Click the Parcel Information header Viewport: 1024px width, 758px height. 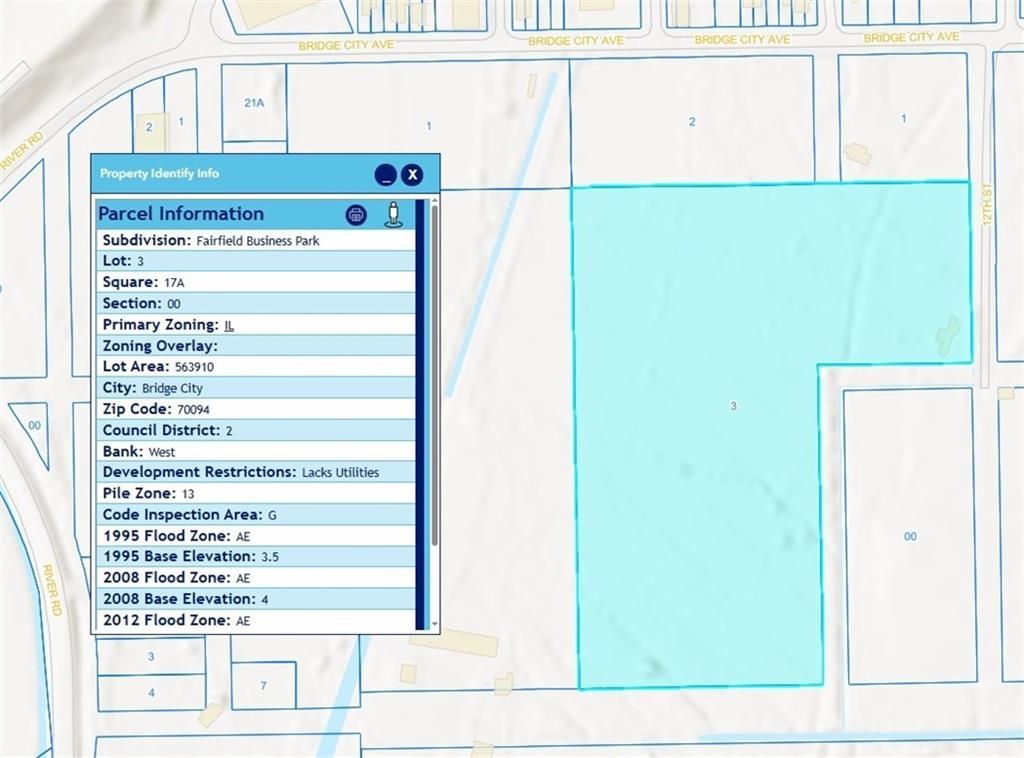coord(181,214)
